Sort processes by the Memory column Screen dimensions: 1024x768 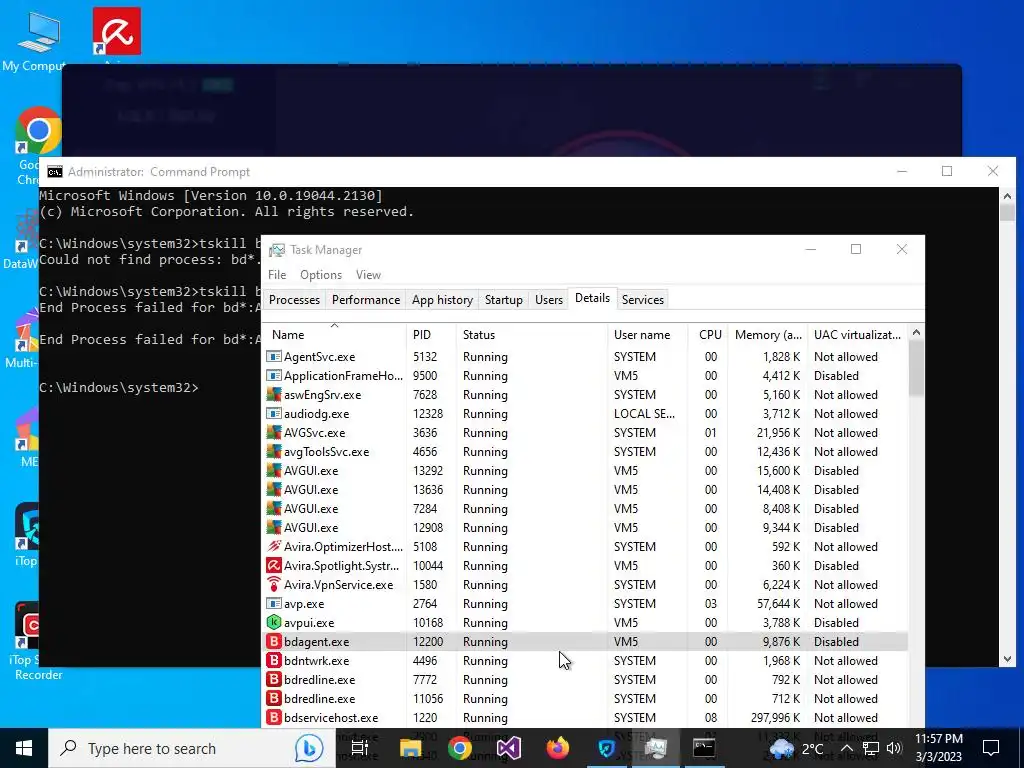coord(768,334)
